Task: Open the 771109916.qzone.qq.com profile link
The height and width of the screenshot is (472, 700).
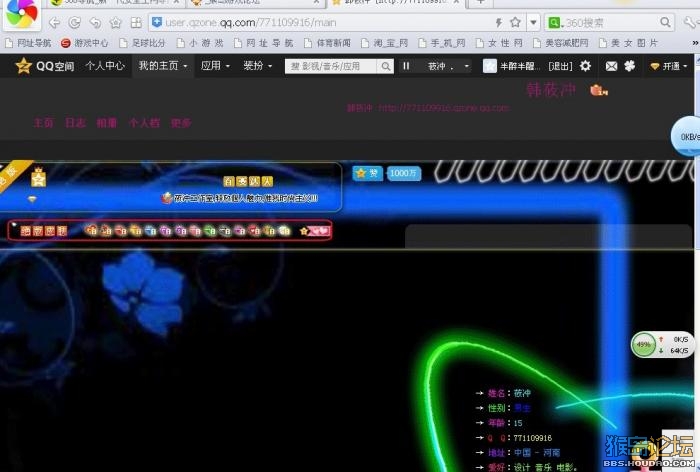Action: pos(444,108)
